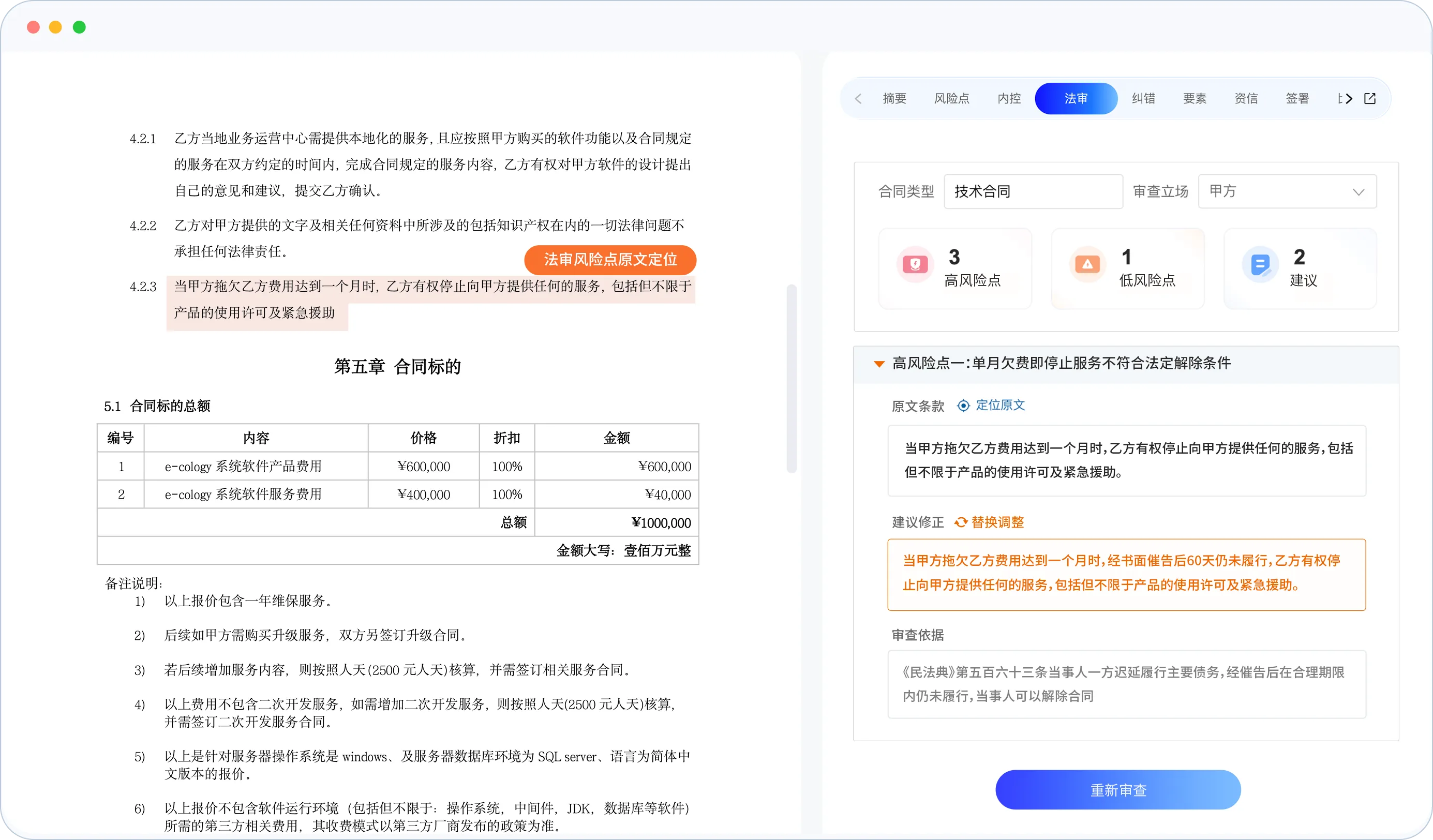Switch to the 风险点 tab
This screenshot has height=840, width=1433.
952,99
